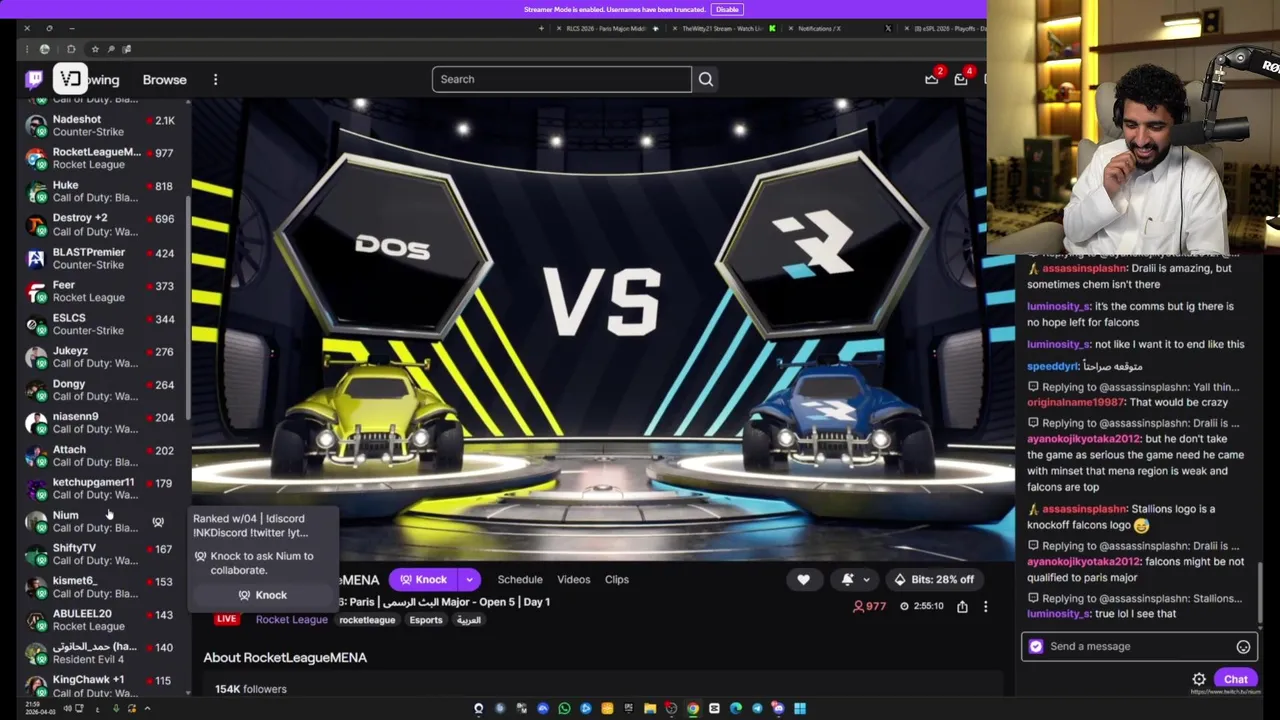Open the Rocket League category link
The width and height of the screenshot is (1280, 720).
point(292,619)
